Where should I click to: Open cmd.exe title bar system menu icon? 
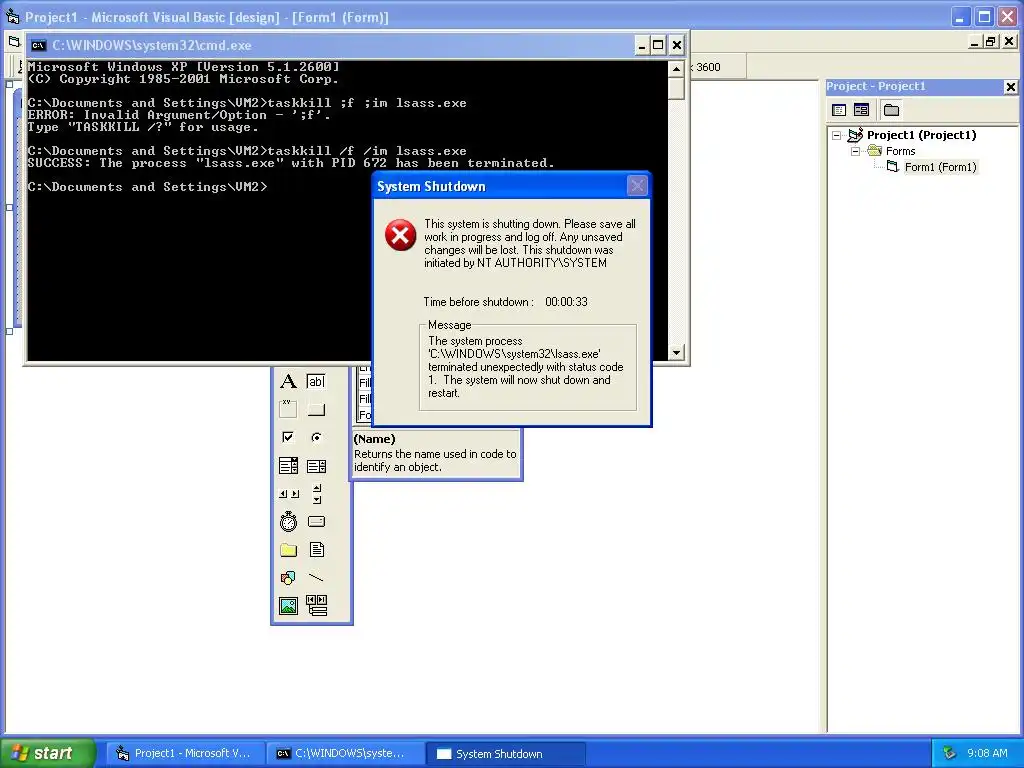coord(39,45)
